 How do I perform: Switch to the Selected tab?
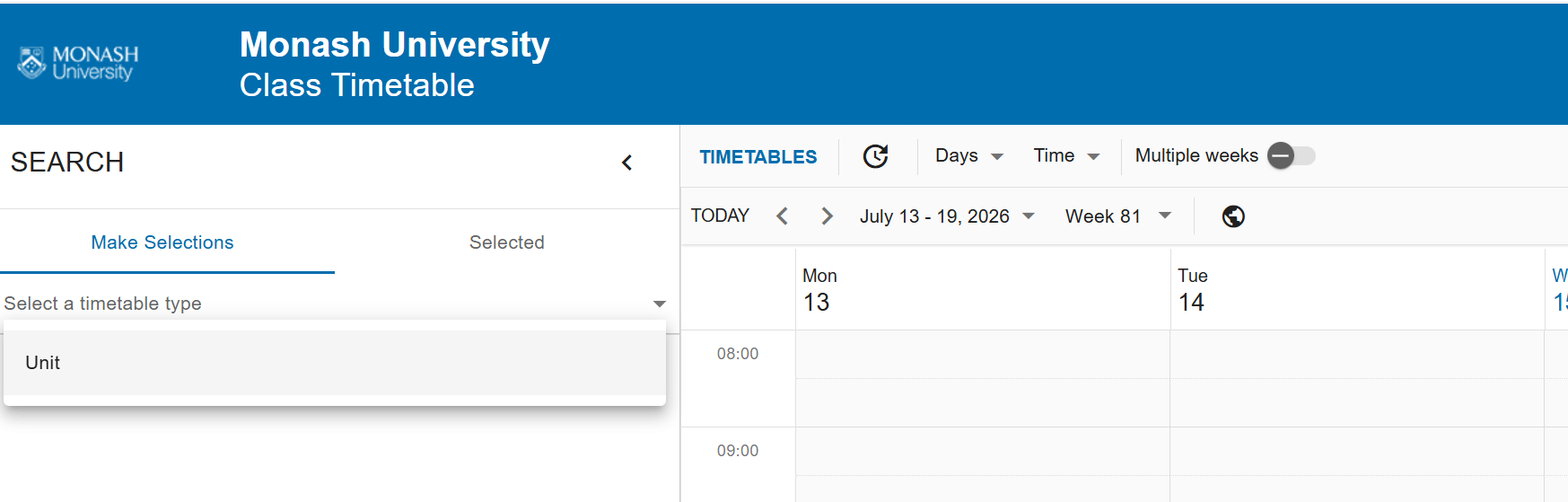[x=507, y=242]
